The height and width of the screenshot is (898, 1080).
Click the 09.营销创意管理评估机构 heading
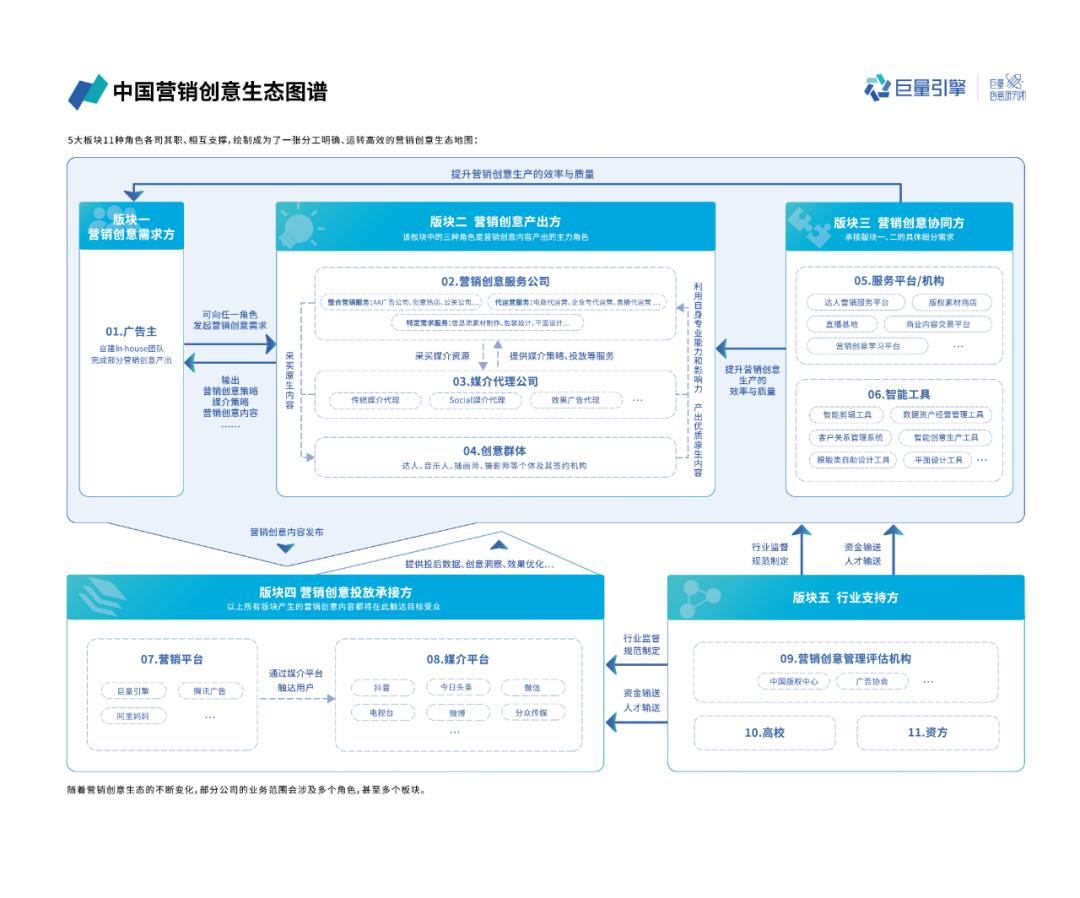pos(845,658)
